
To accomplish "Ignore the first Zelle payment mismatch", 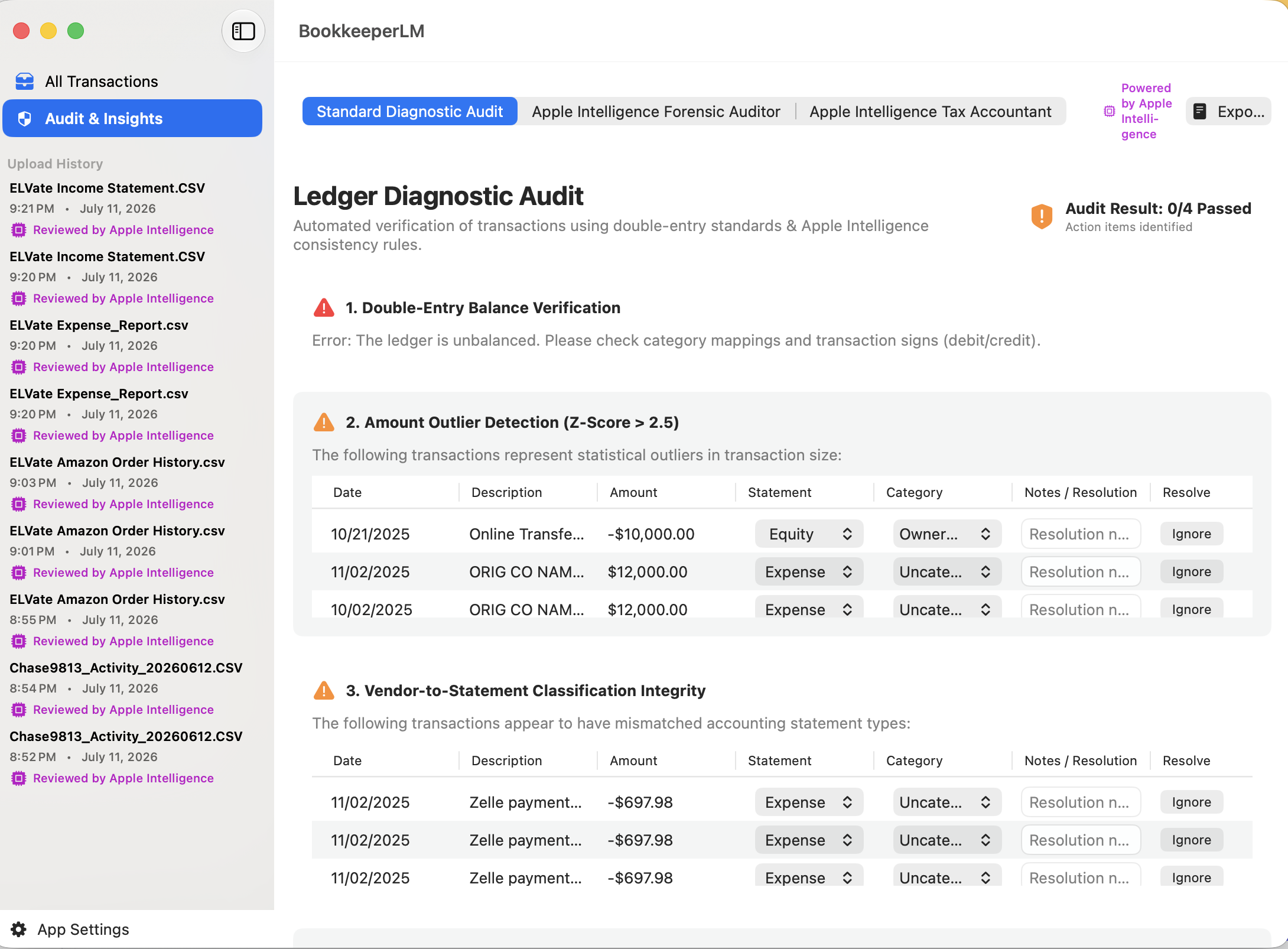I will pos(1191,802).
